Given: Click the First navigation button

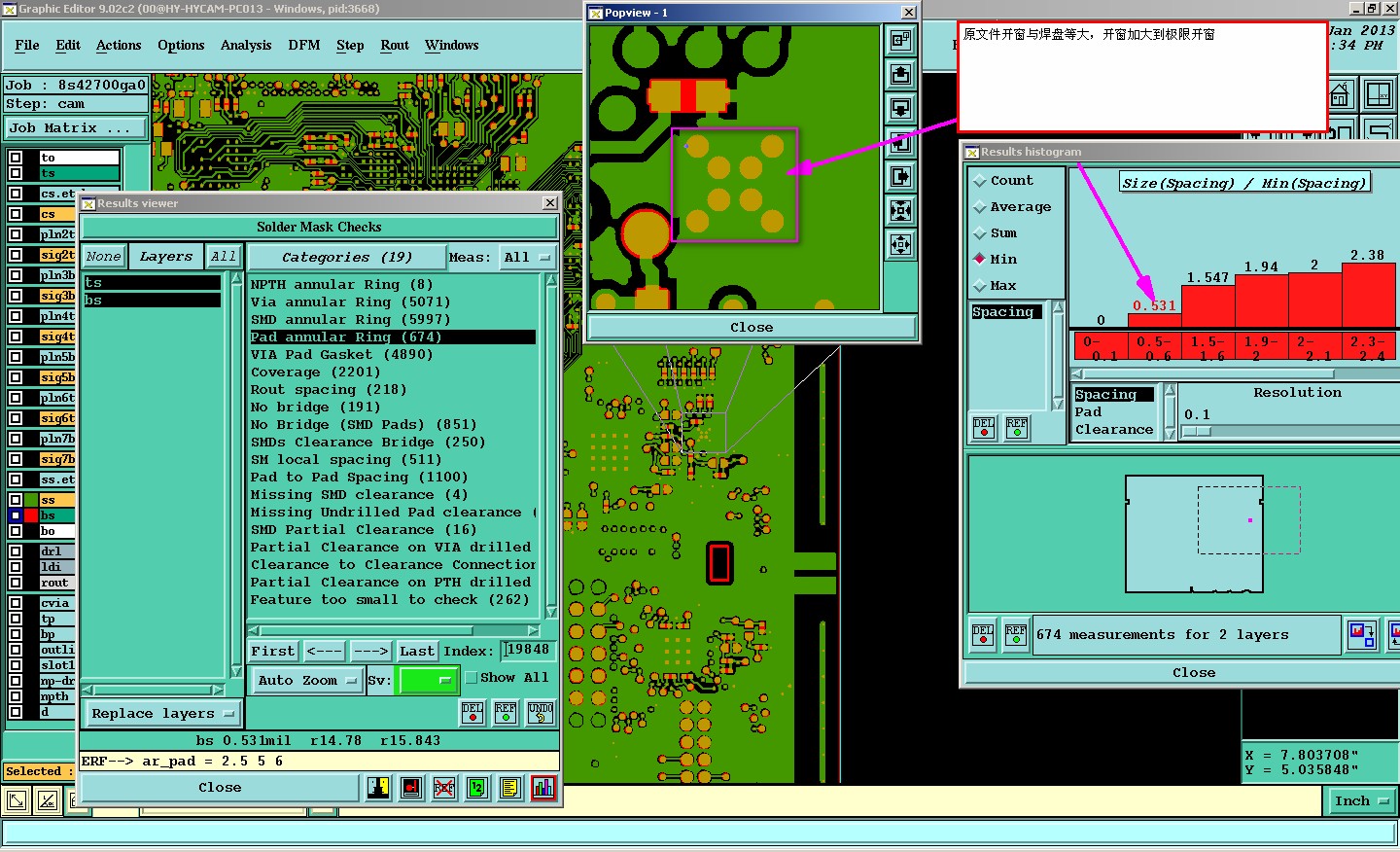Looking at the screenshot, I should click(x=273, y=652).
